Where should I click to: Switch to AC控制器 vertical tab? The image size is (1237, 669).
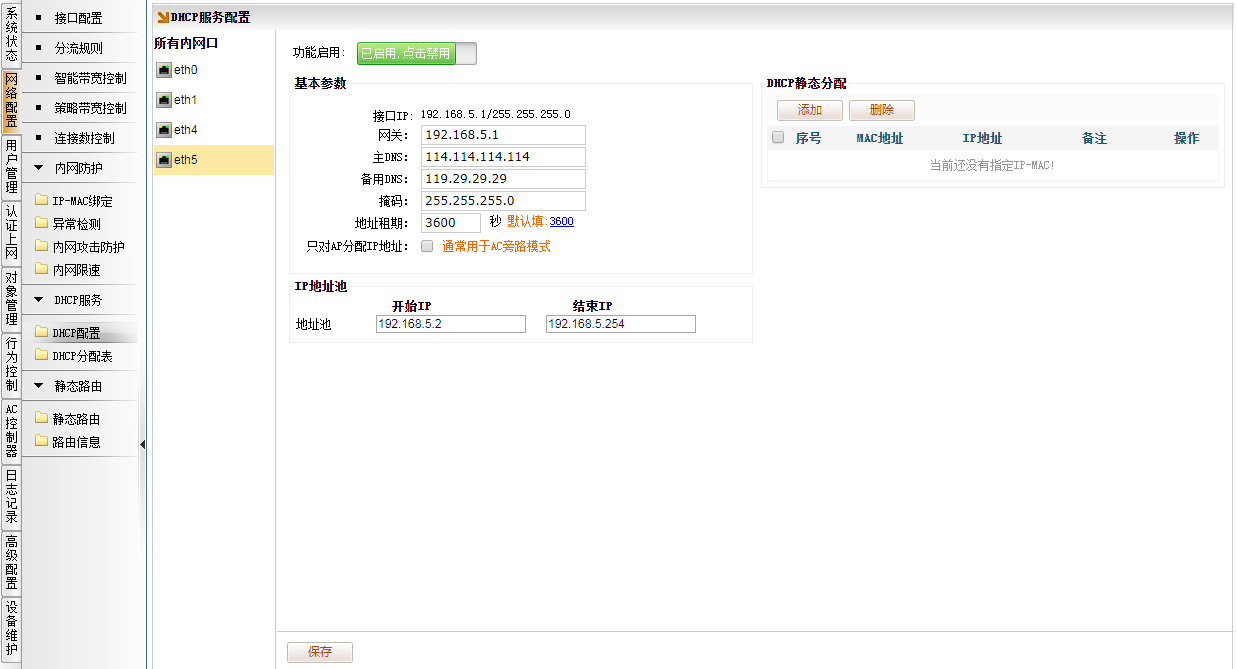pos(11,431)
